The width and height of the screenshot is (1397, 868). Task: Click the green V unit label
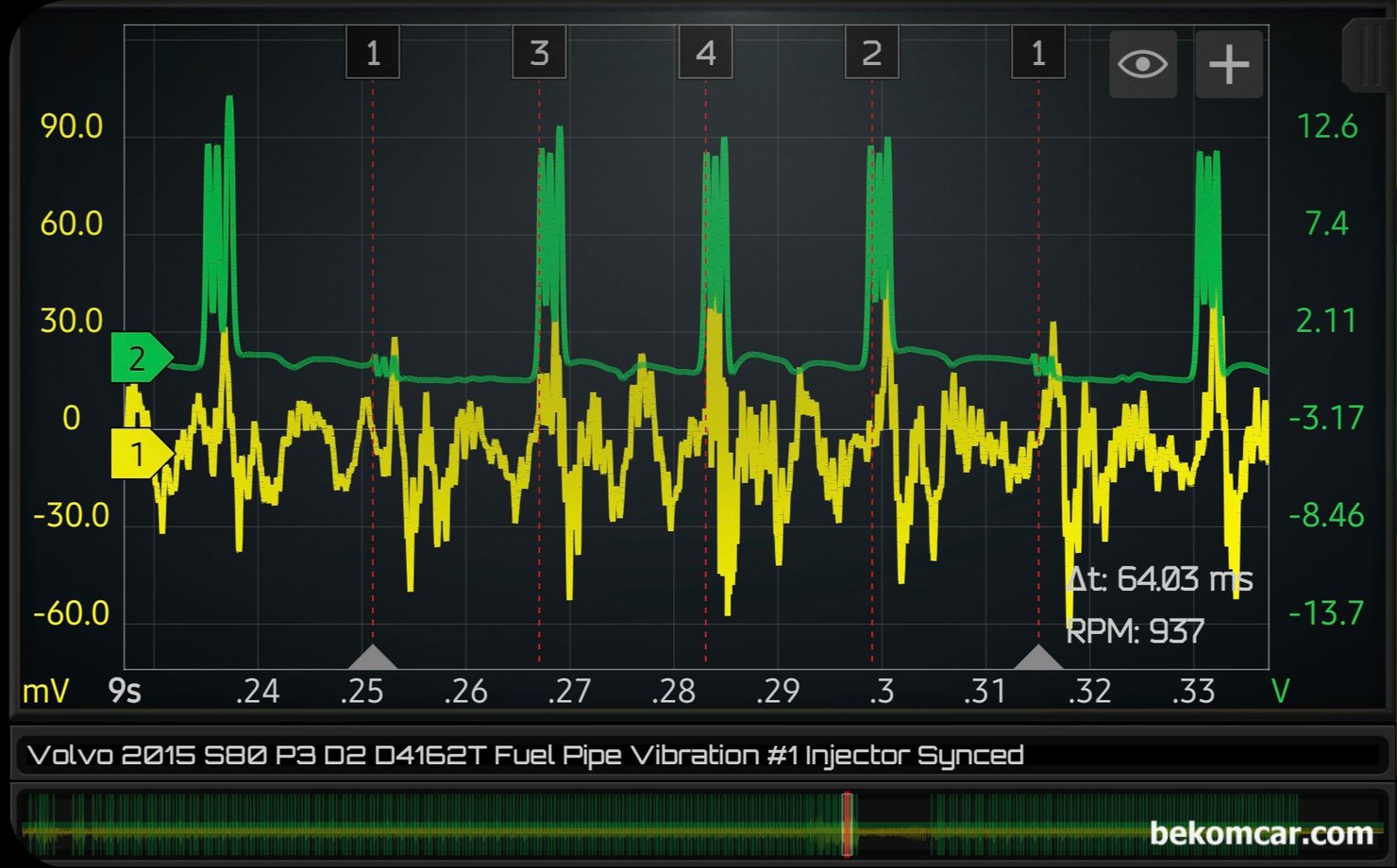pyautogui.click(x=1280, y=692)
